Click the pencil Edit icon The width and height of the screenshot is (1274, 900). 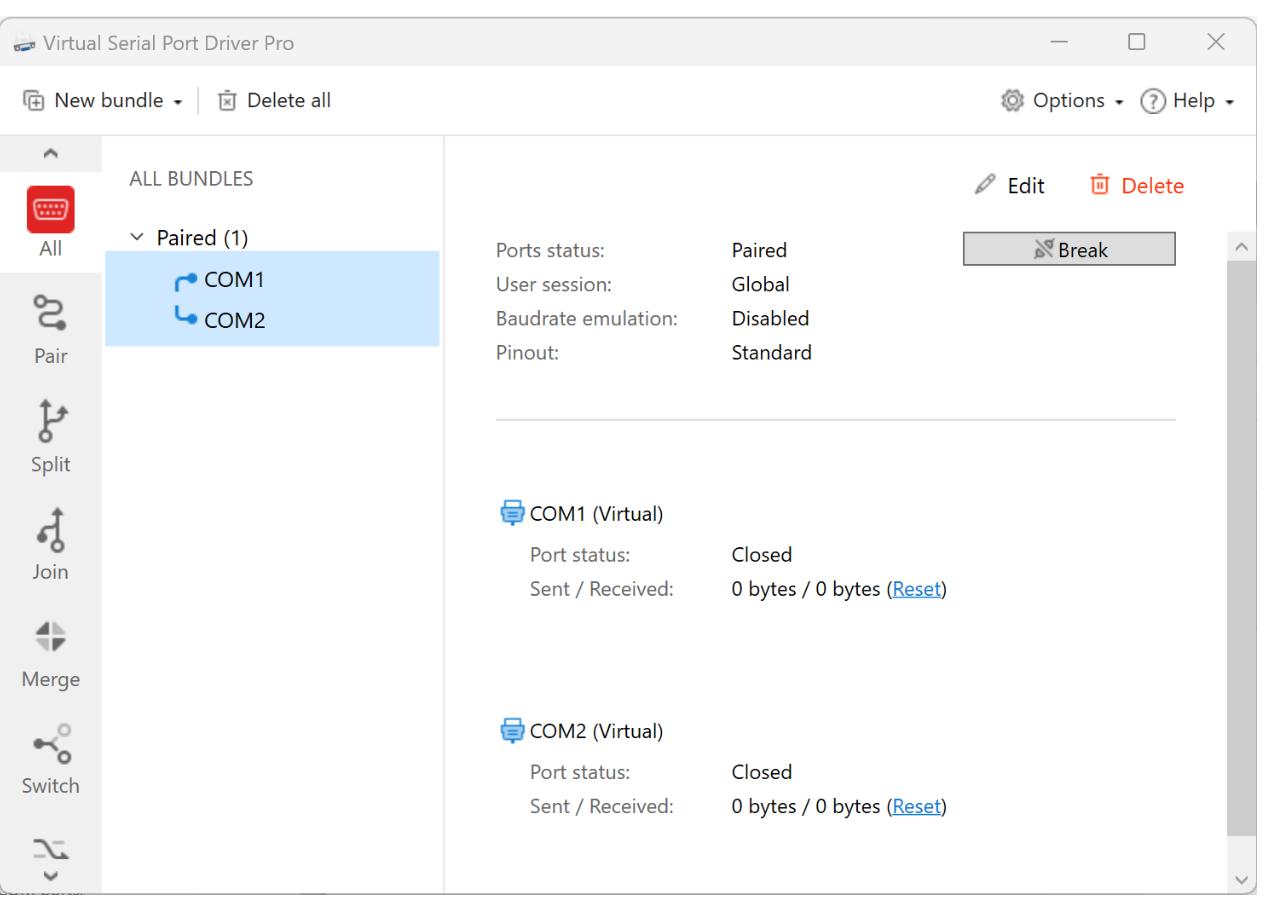tap(986, 185)
